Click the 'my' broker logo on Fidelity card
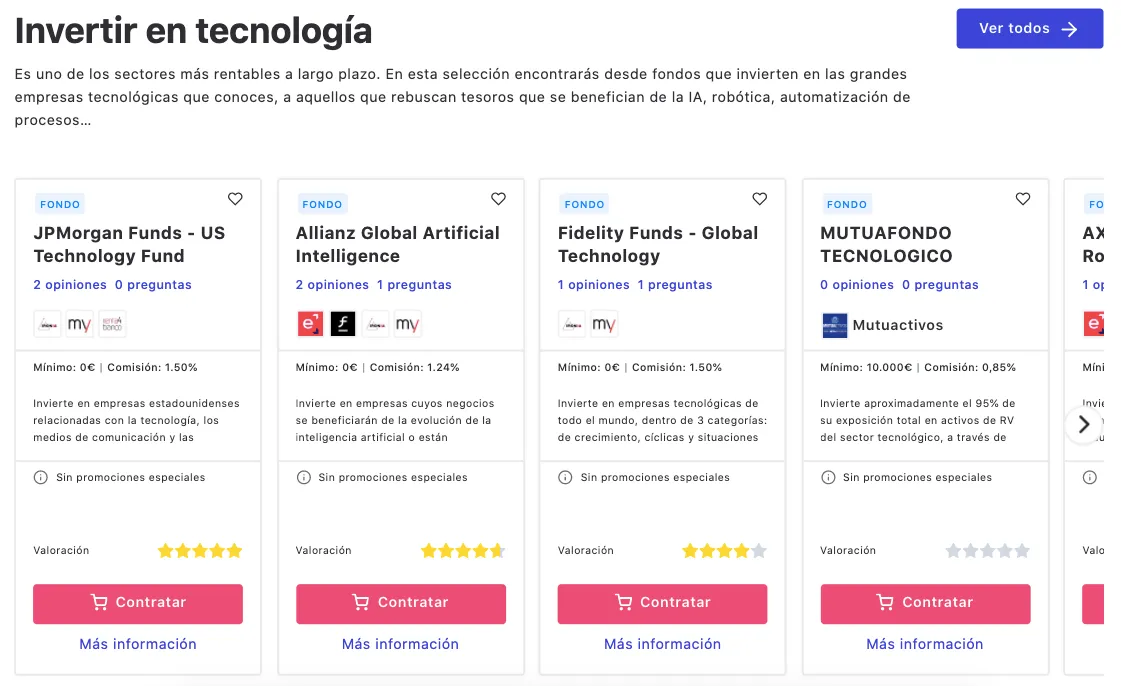This screenshot has width=1121, height=686. pos(604,324)
